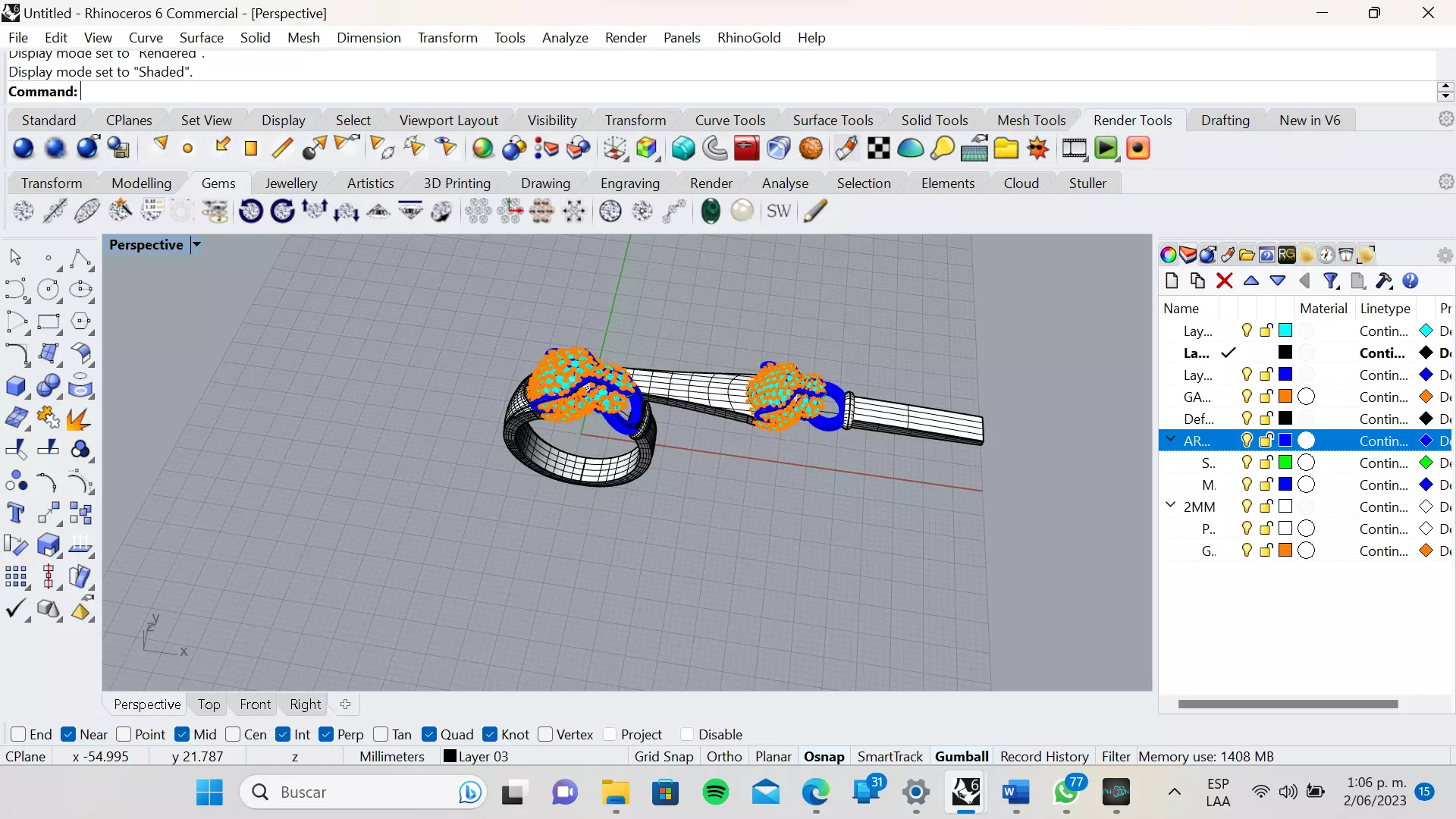This screenshot has width=1456, height=819.
Task: Toggle Gumball in status bar
Action: tap(962, 756)
